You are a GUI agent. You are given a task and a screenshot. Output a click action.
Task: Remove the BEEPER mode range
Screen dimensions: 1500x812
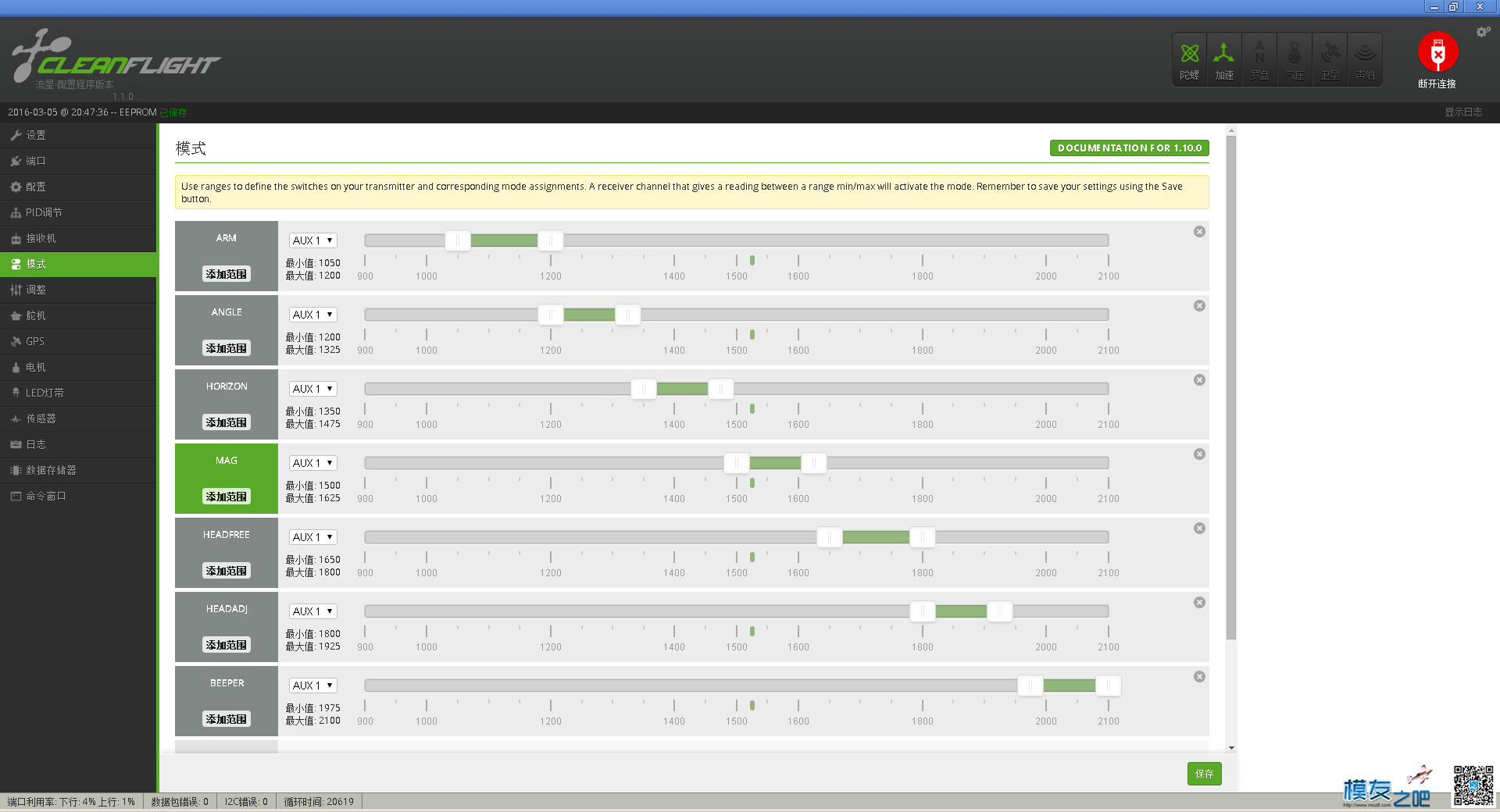point(1199,677)
